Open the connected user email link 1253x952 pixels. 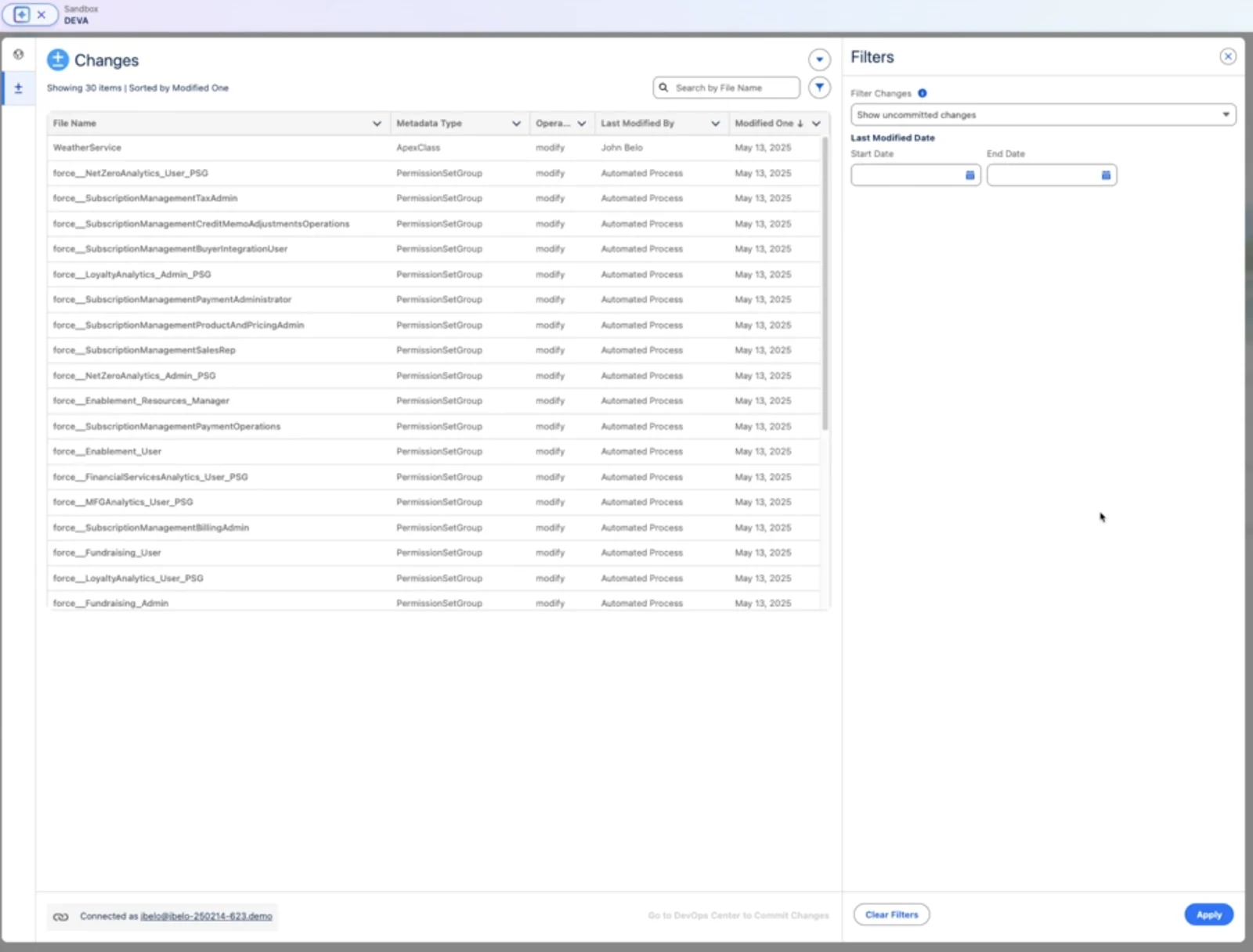[206, 916]
